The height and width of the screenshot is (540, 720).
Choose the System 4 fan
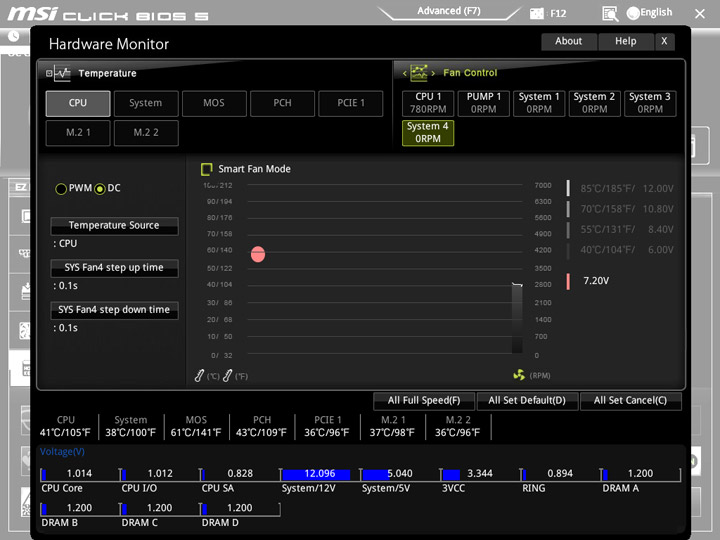[x=428, y=133]
